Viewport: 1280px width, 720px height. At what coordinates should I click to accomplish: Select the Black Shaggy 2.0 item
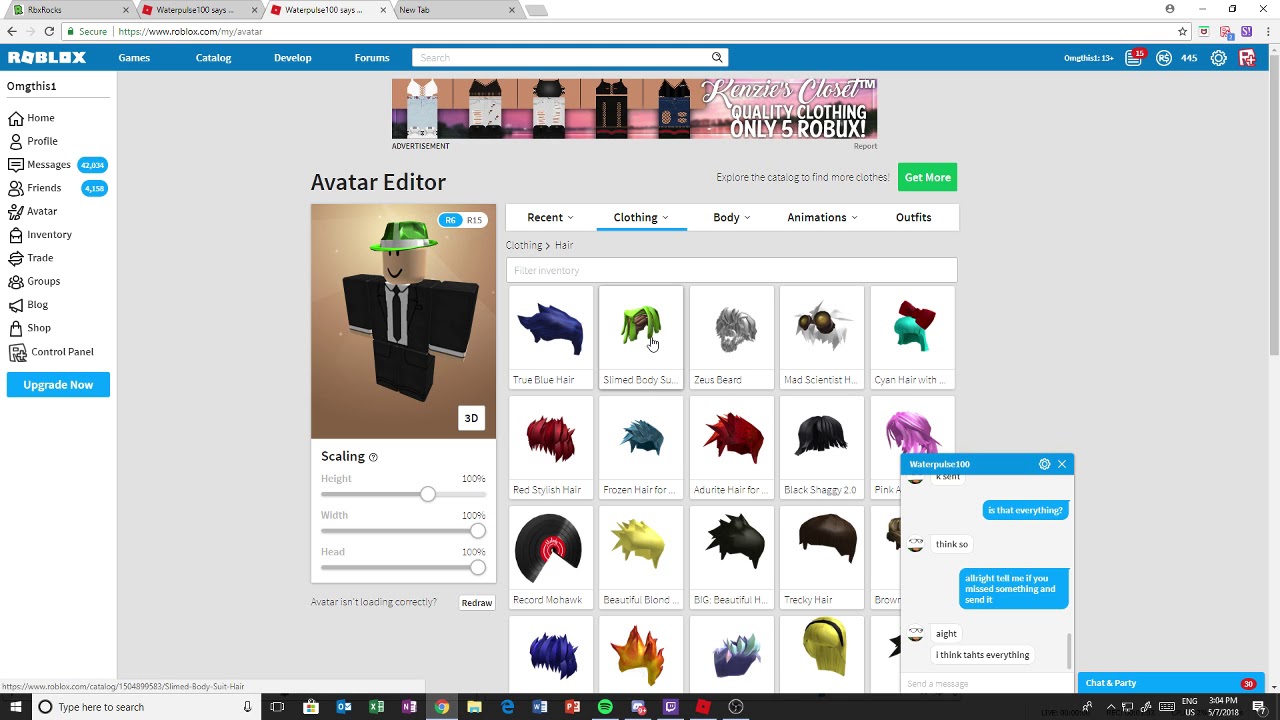point(822,448)
